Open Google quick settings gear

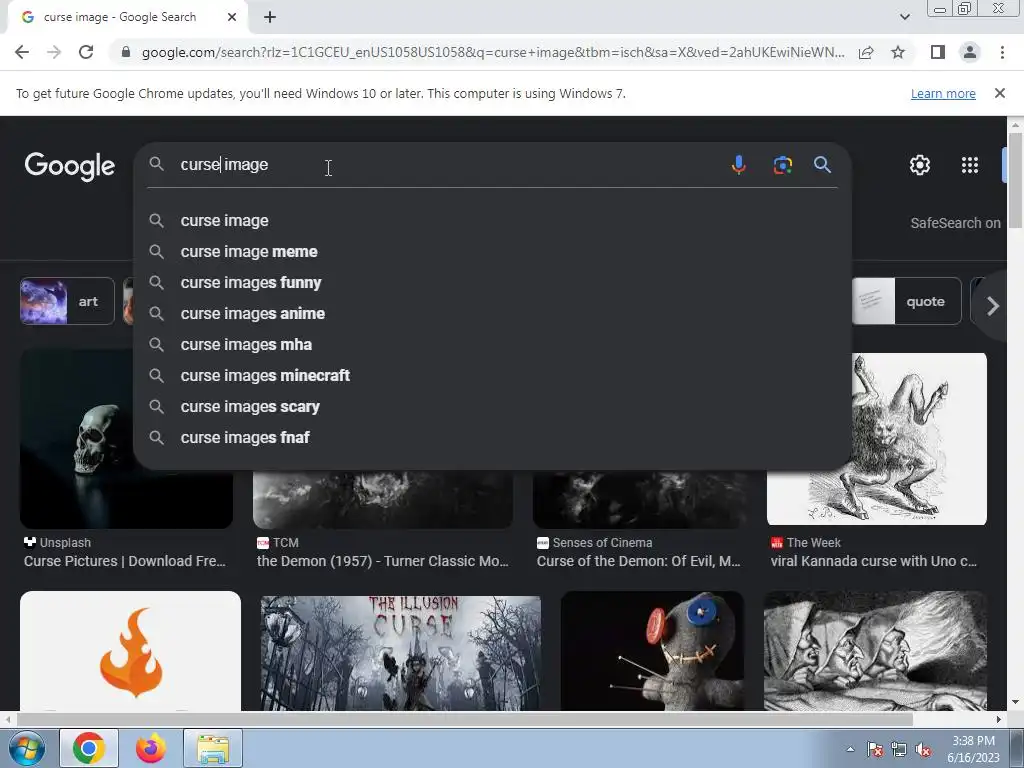point(920,165)
